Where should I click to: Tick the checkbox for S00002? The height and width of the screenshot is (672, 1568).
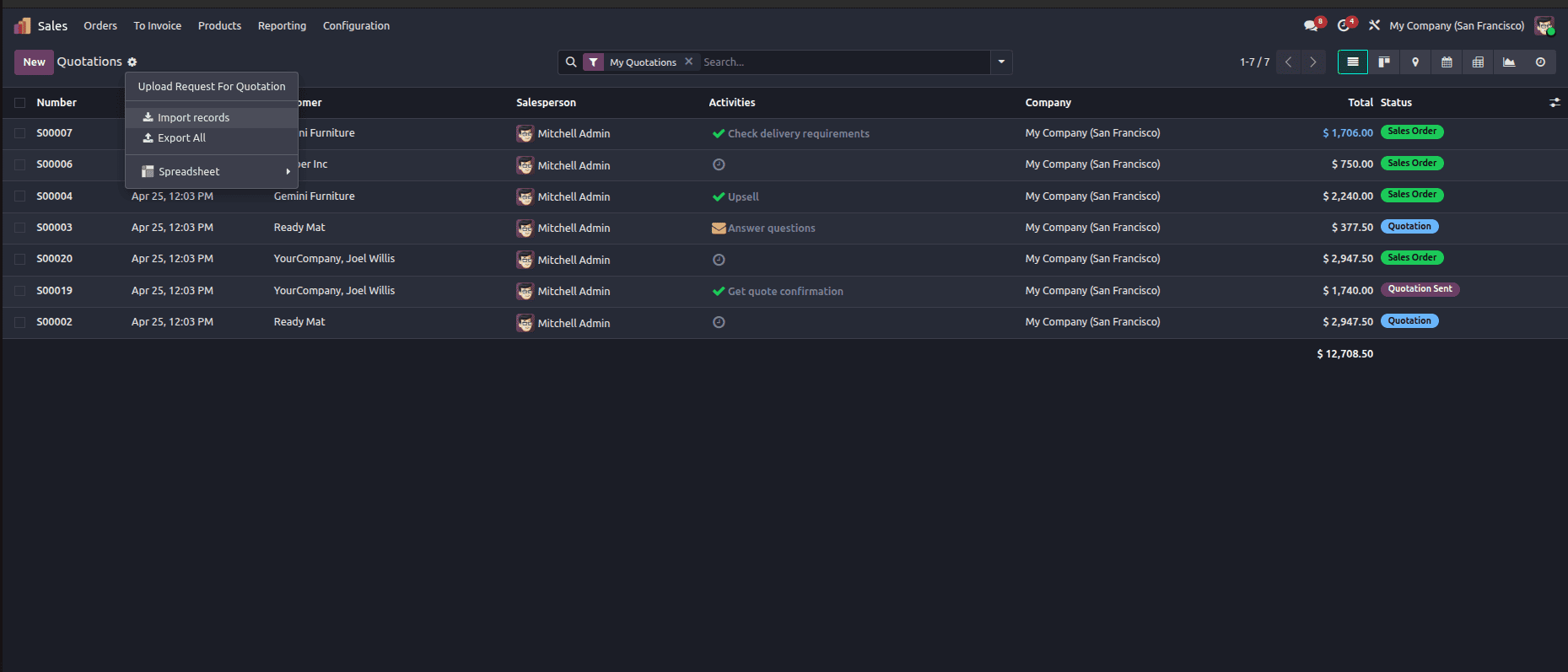coord(19,322)
